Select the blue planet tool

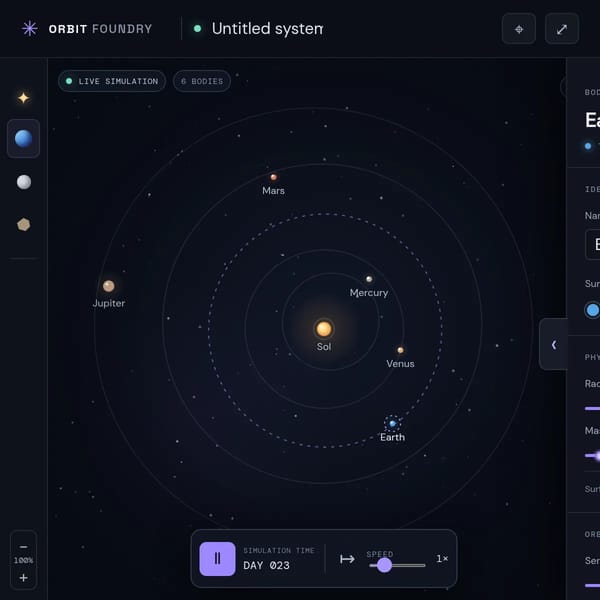[23, 139]
